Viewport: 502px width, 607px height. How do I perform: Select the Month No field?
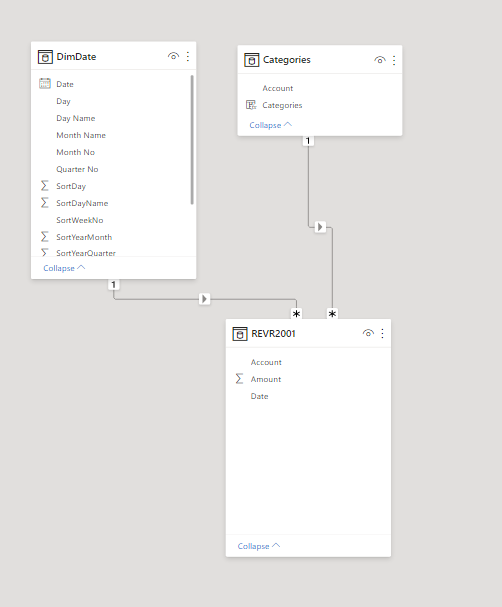click(x=75, y=152)
